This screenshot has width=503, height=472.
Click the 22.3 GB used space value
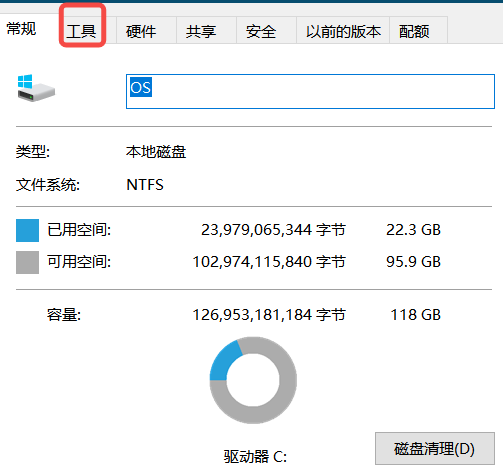(x=413, y=230)
